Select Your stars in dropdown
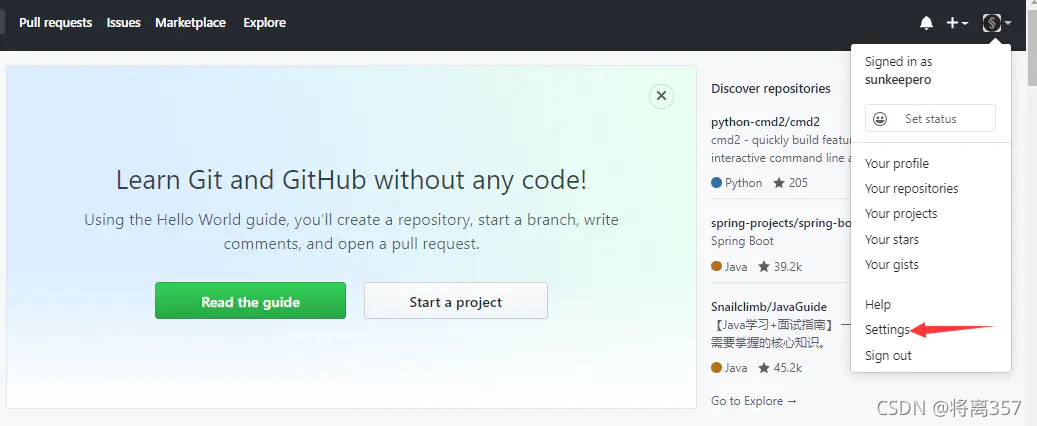Screen dimensions: 1037x426 click(x=892, y=239)
